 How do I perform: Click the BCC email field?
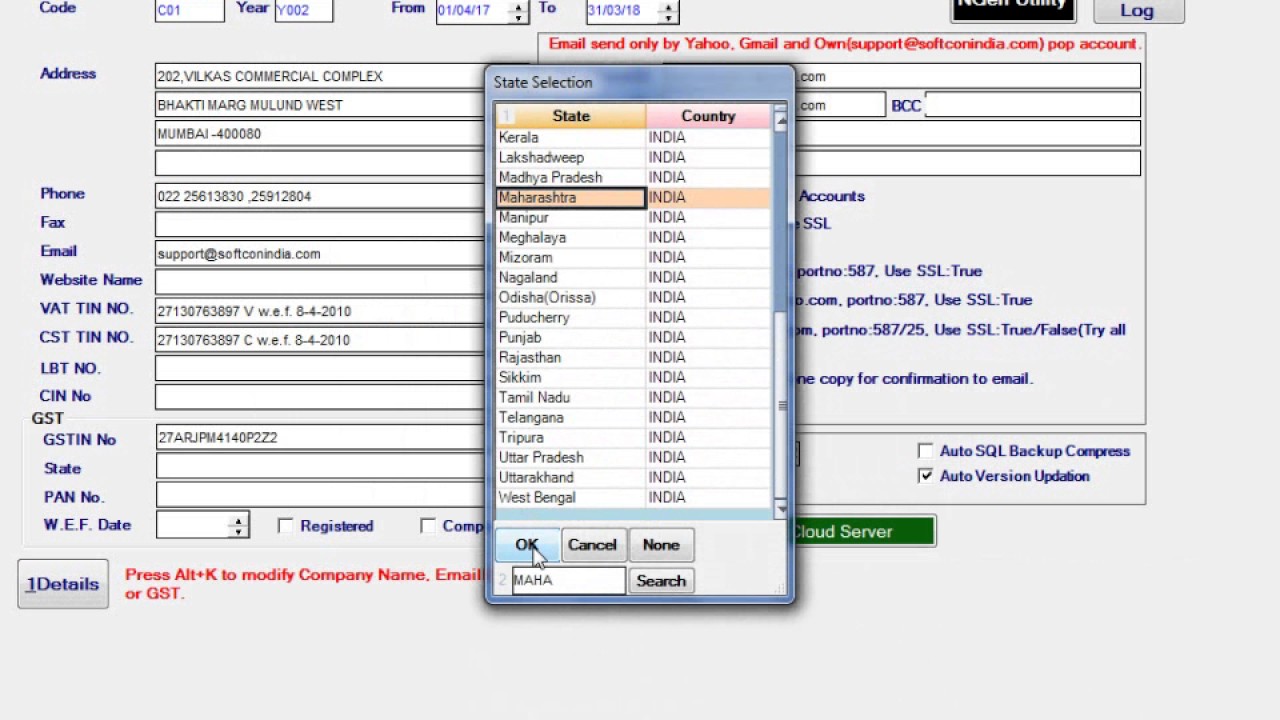[x=1033, y=105]
